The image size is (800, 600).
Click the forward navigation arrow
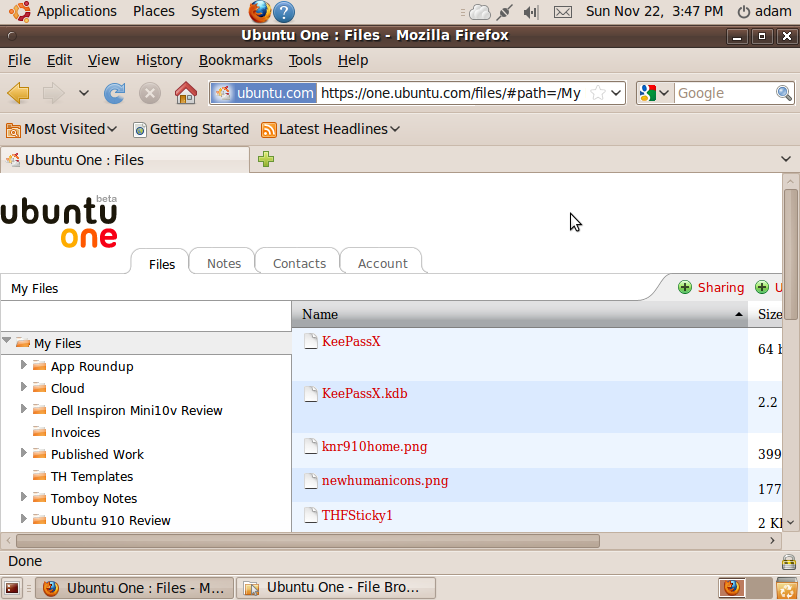54,93
